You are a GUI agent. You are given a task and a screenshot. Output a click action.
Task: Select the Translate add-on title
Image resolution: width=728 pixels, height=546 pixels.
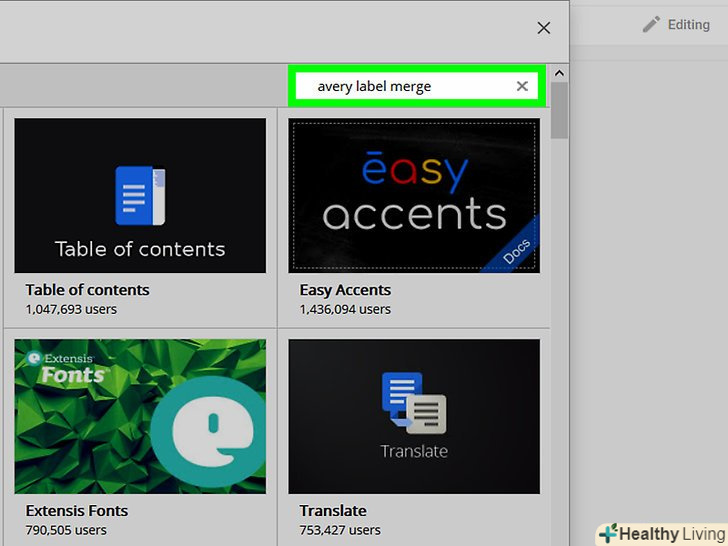tap(333, 511)
